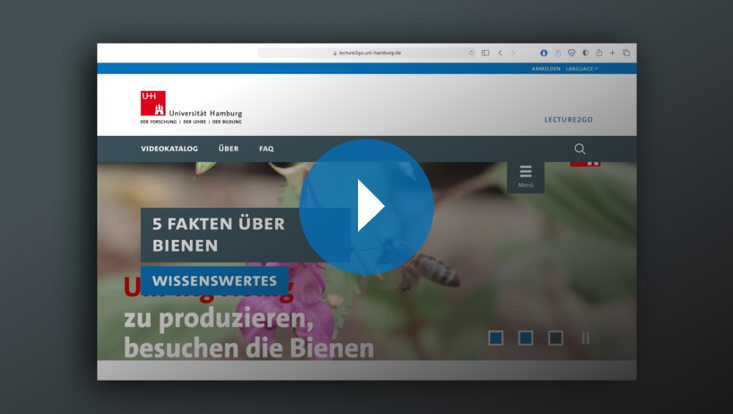Click the browser back arrow

tap(500, 53)
